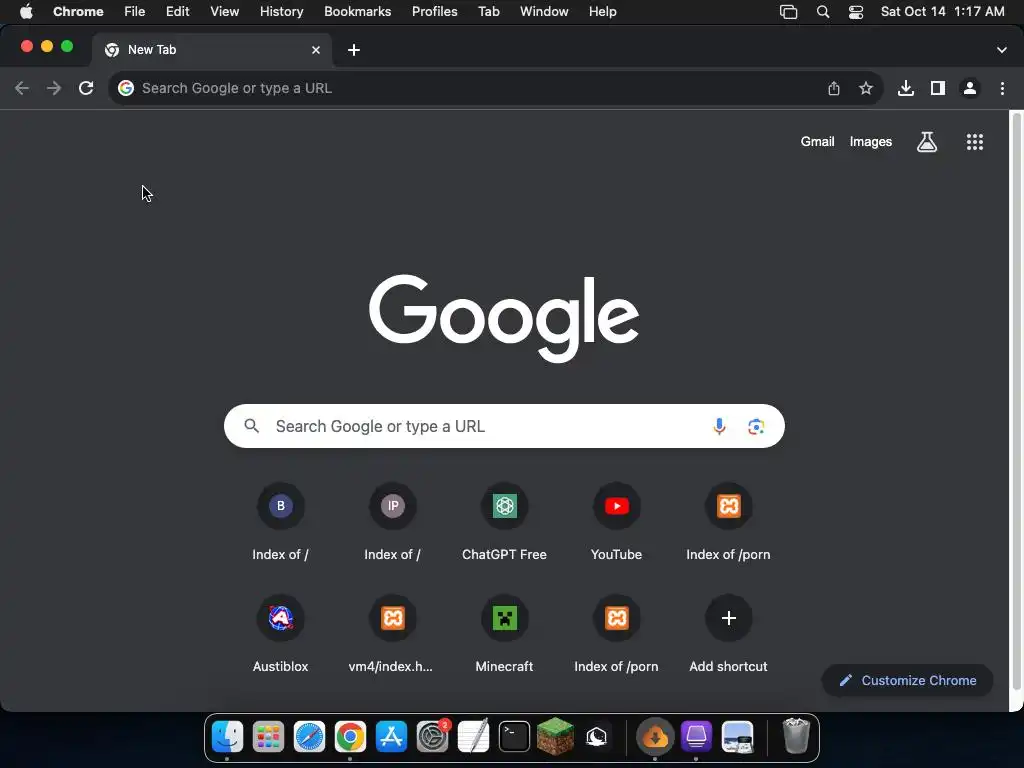Open Spotlight search in the menu bar
The image size is (1024, 768).
pos(823,12)
